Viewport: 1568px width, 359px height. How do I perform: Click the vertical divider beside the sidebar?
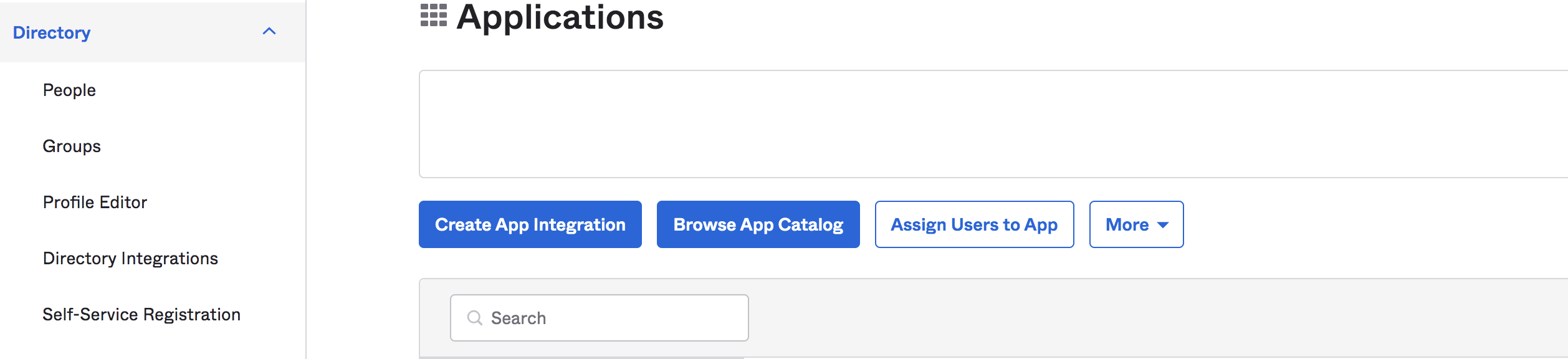[x=306, y=187]
